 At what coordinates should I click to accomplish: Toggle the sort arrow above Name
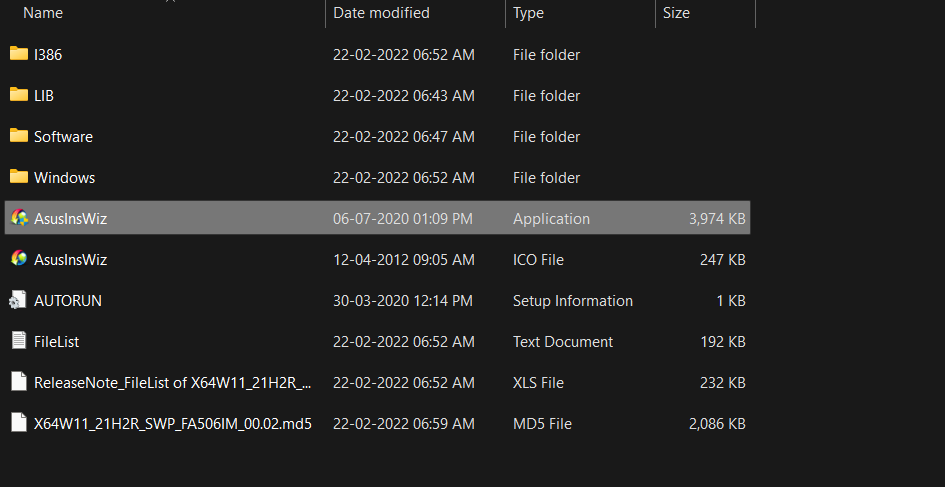pos(171,1)
